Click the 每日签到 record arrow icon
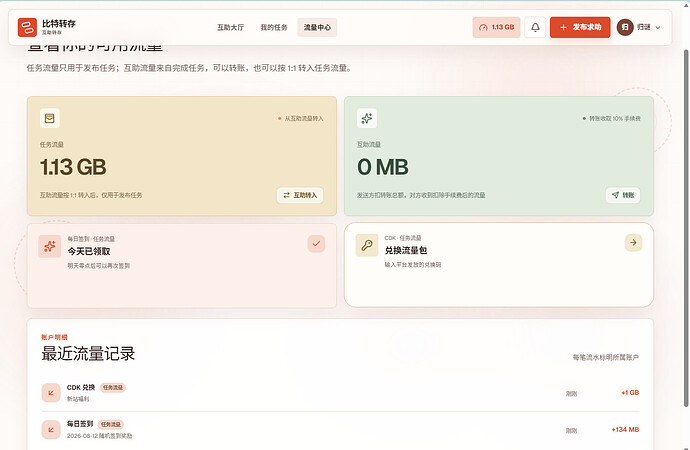This screenshot has width=690, height=450. 51,430
